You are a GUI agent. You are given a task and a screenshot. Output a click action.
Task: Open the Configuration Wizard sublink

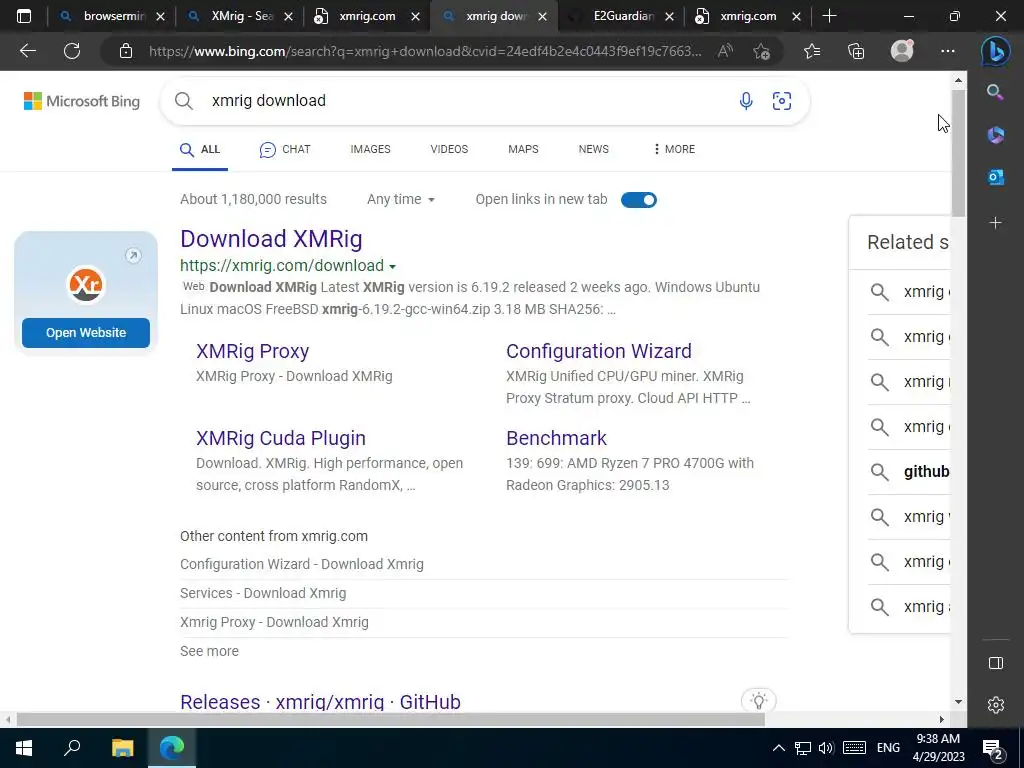click(x=598, y=351)
